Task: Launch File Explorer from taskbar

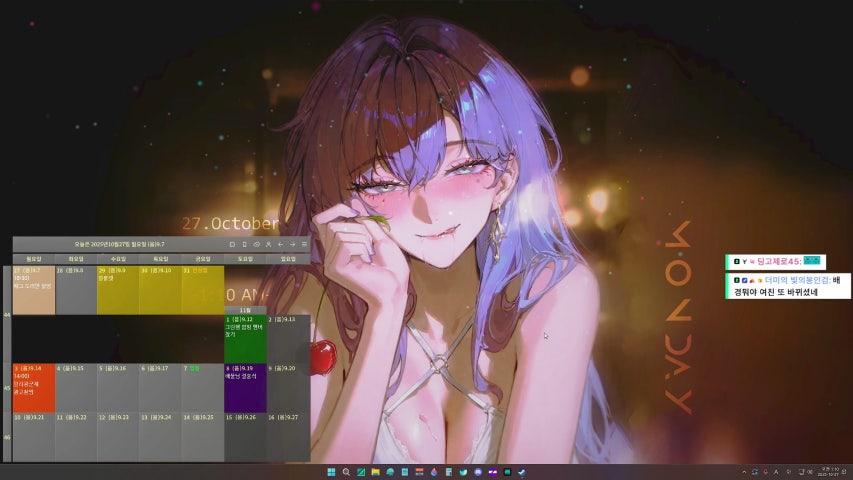Action: pyautogui.click(x=375, y=472)
